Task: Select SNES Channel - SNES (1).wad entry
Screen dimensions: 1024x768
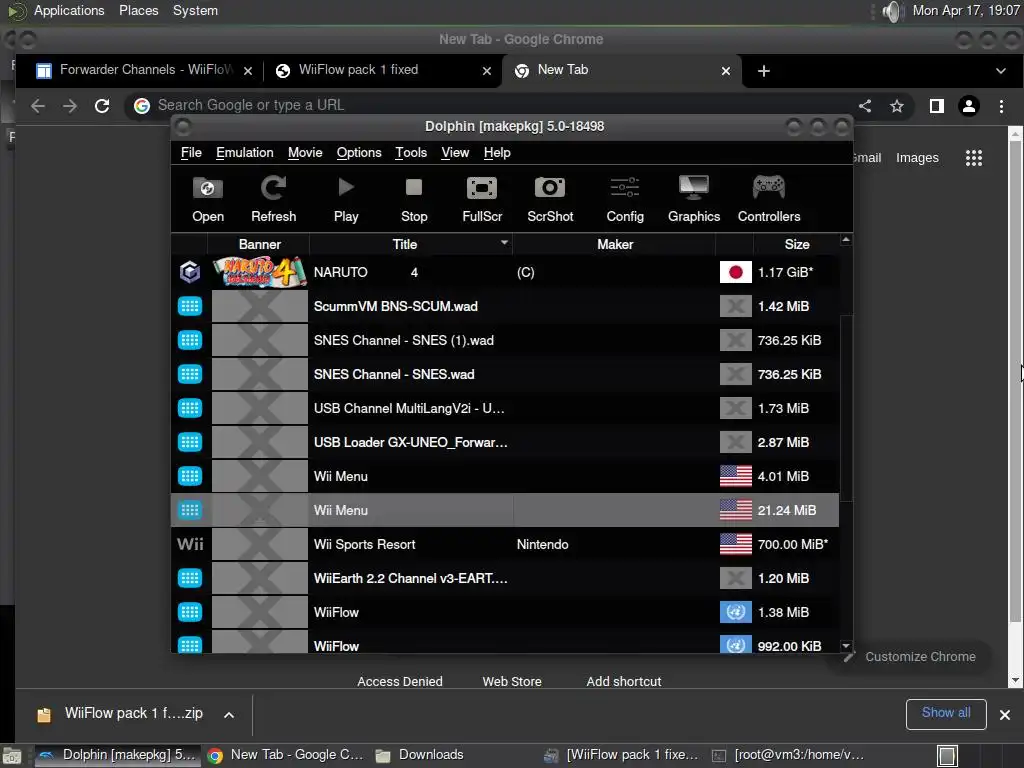Action: point(505,340)
